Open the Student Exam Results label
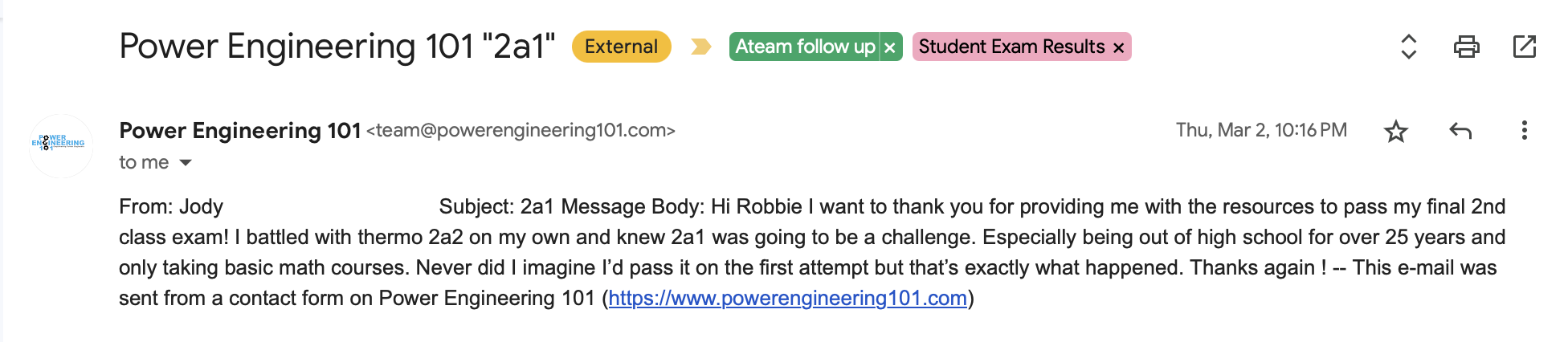The image size is (1568, 342). (1011, 47)
